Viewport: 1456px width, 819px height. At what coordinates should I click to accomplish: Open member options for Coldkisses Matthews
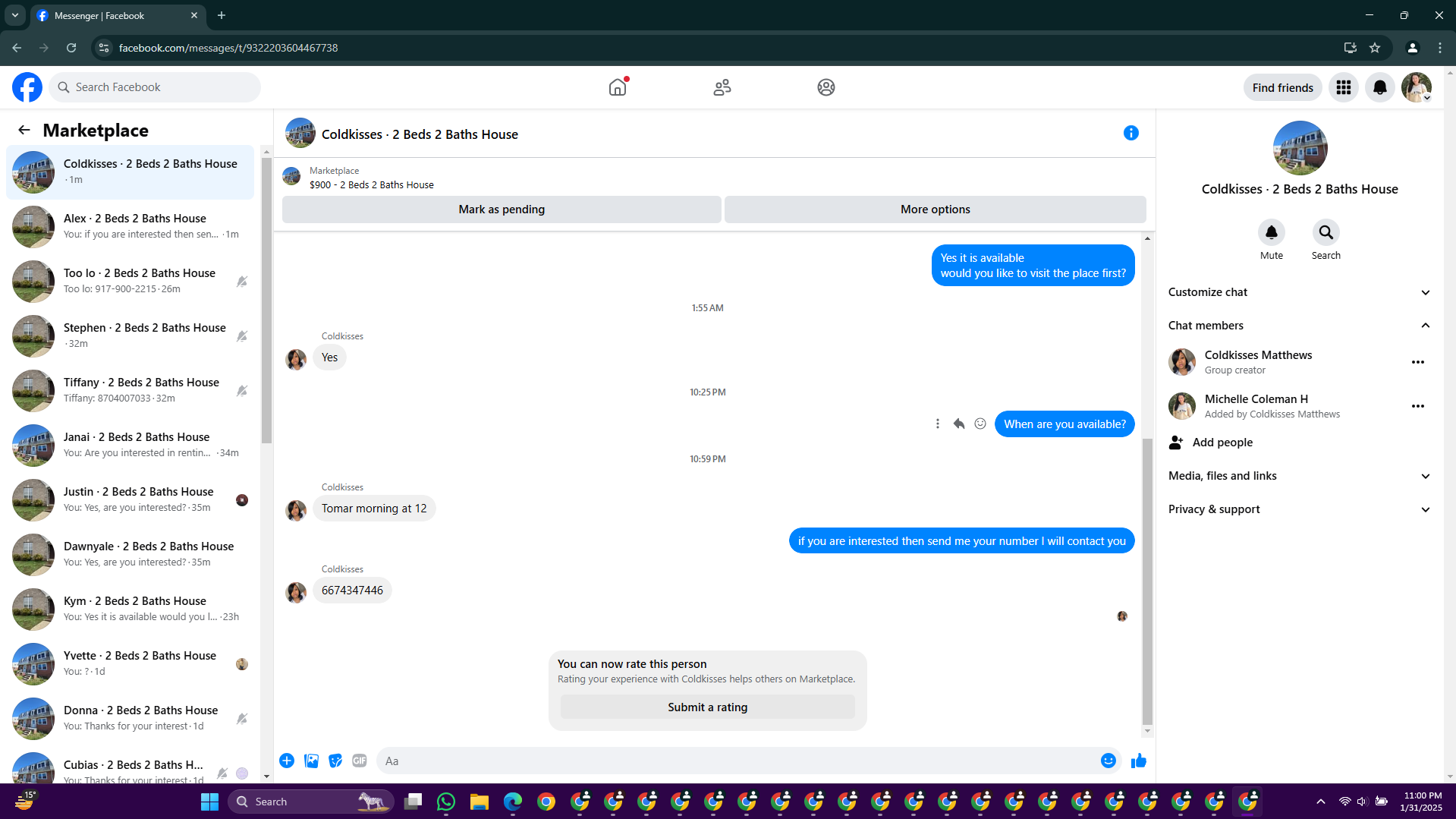[x=1418, y=362]
